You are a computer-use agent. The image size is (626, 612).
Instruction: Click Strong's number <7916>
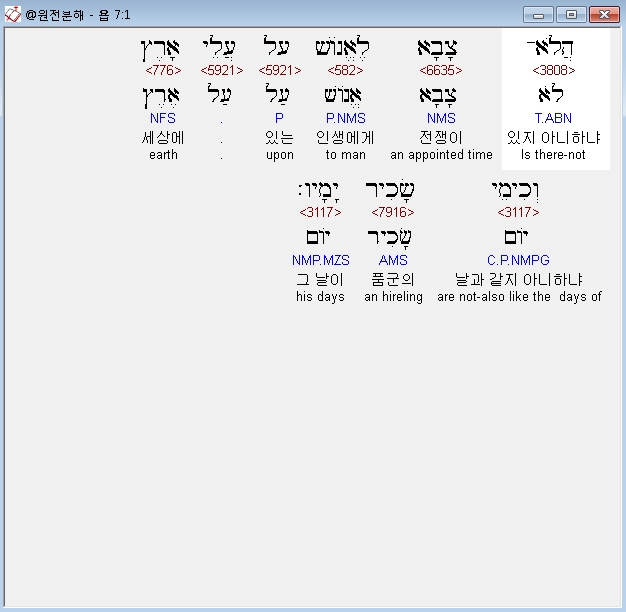click(x=392, y=212)
